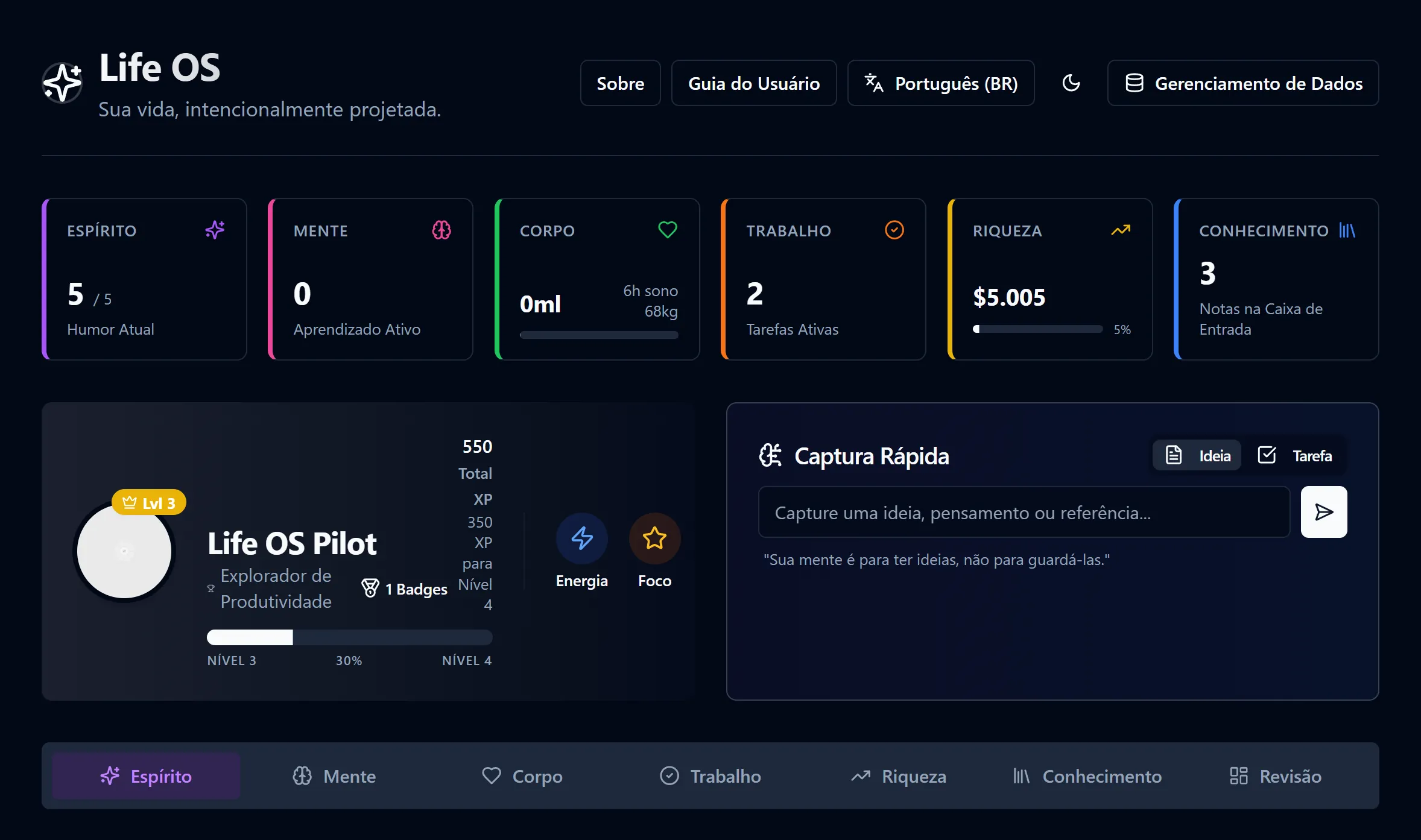This screenshot has height=840, width=1421.
Task: Click the send arrow in Captura Rápida
Action: coord(1323,512)
